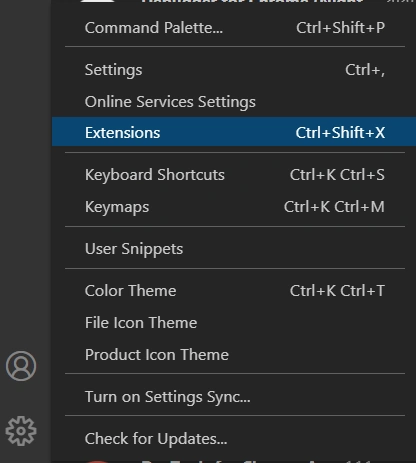Open User Snippets
This screenshot has width=416, height=463.
(235, 249)
